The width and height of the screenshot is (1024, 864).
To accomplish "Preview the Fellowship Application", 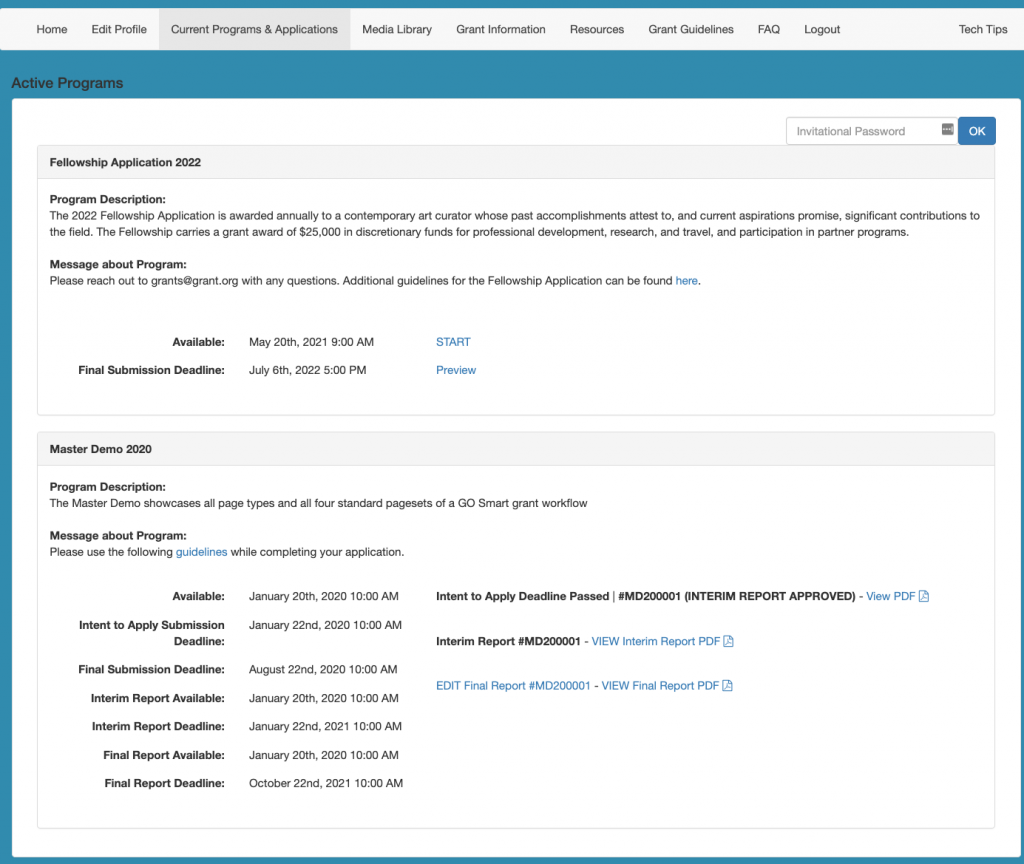I will coord(456,370).
